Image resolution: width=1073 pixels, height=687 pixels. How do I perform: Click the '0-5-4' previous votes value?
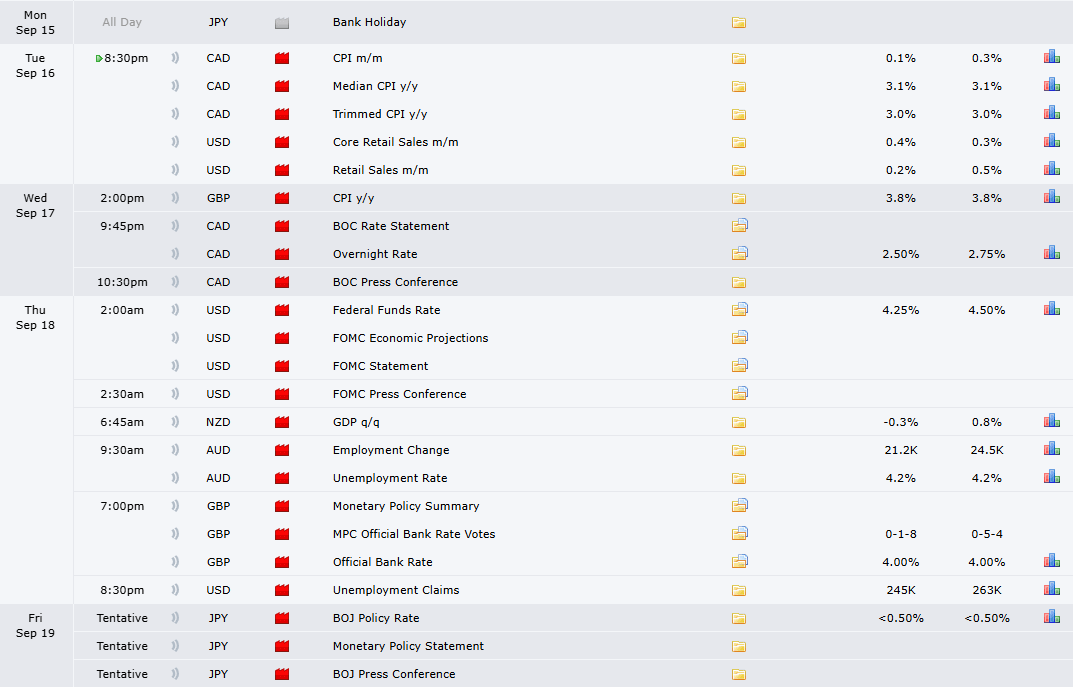987,534
